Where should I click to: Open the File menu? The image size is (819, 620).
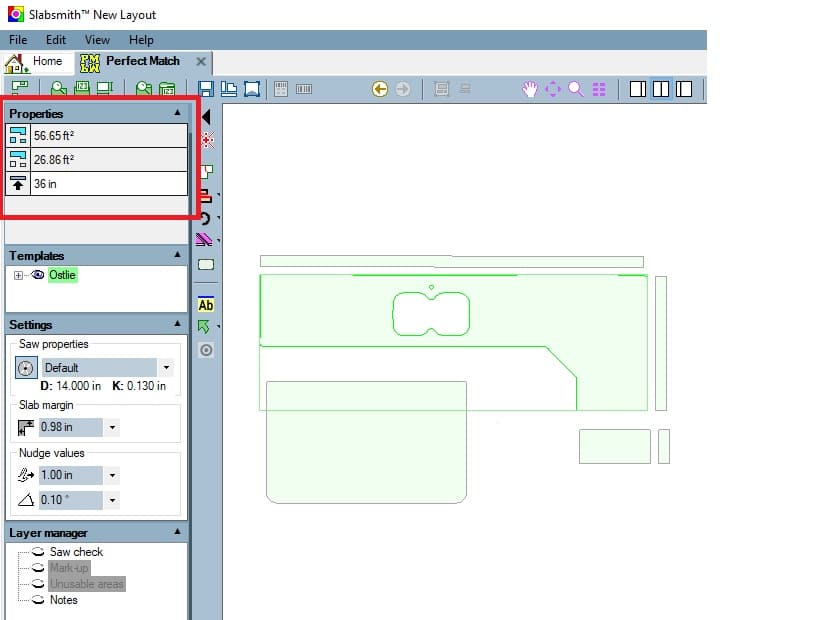pyautogui.click(x=18, y=40)
